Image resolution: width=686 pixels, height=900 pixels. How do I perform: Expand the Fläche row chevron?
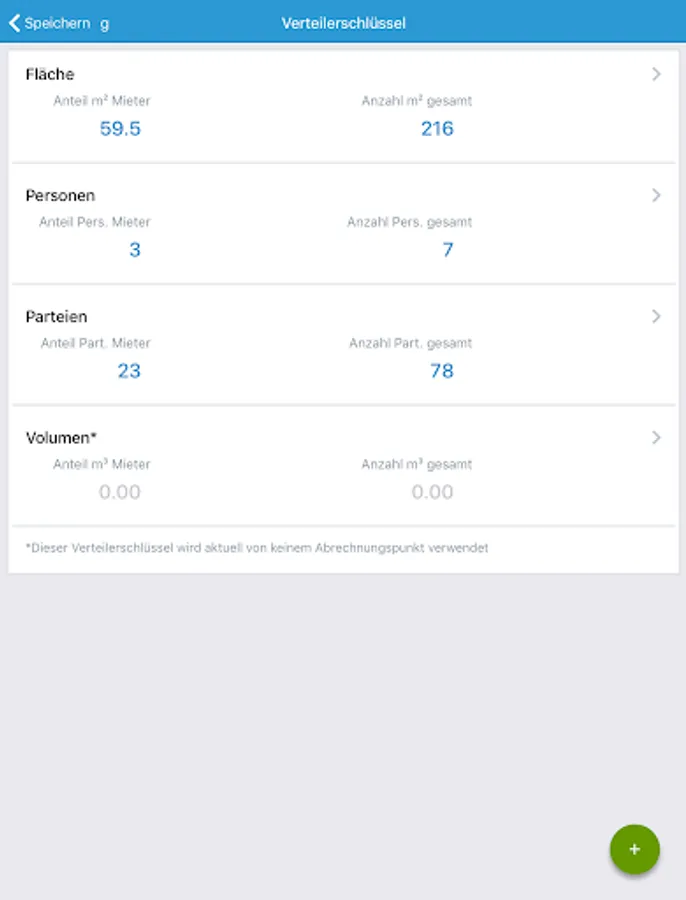(656, 74)
